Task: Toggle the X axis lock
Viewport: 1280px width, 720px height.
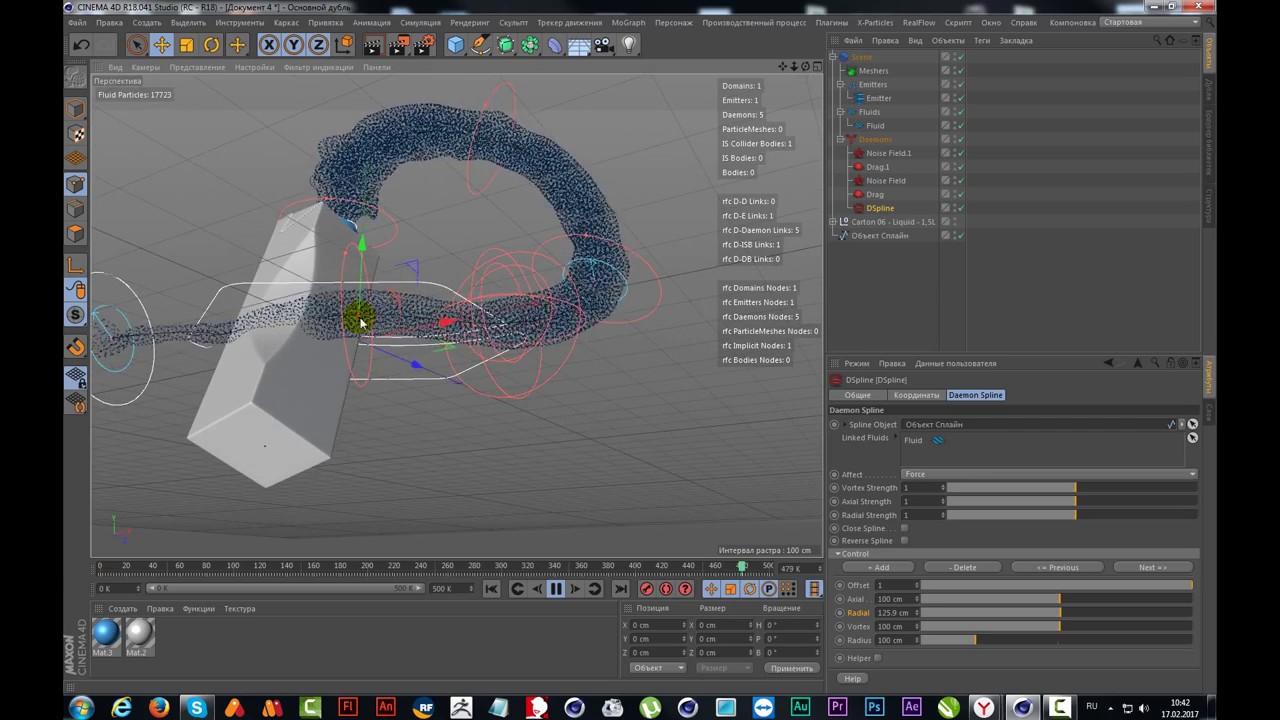Action: point(269,45)
